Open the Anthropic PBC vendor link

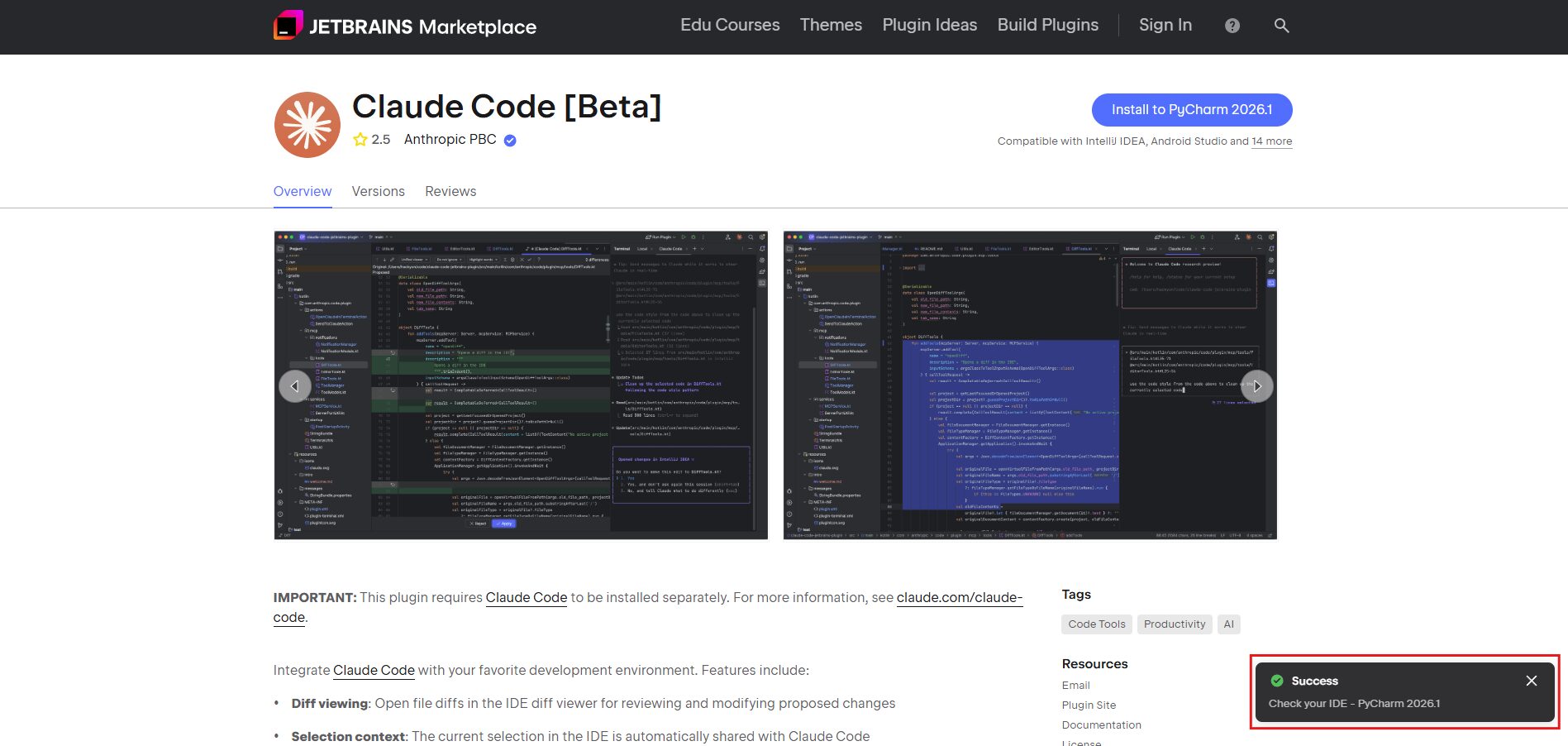coord(450,140)
